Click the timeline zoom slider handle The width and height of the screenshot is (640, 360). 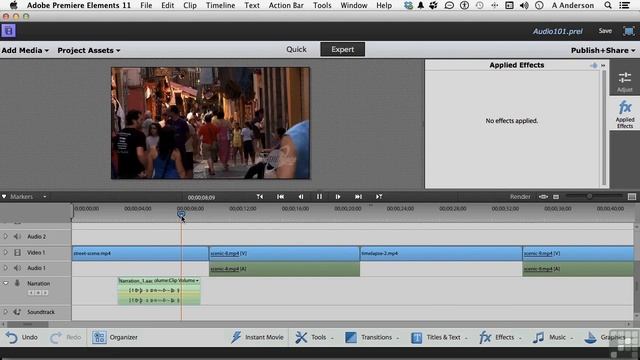point(589,196)
